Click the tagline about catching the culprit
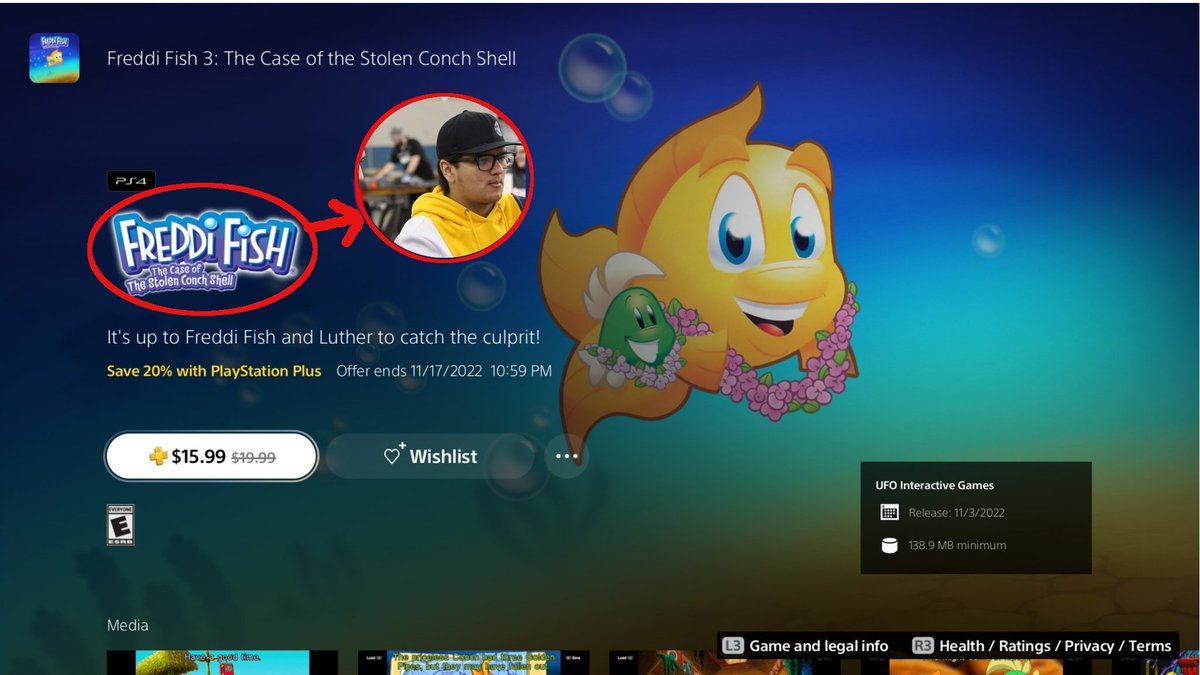1200x675 pixels. coord(324,337)
